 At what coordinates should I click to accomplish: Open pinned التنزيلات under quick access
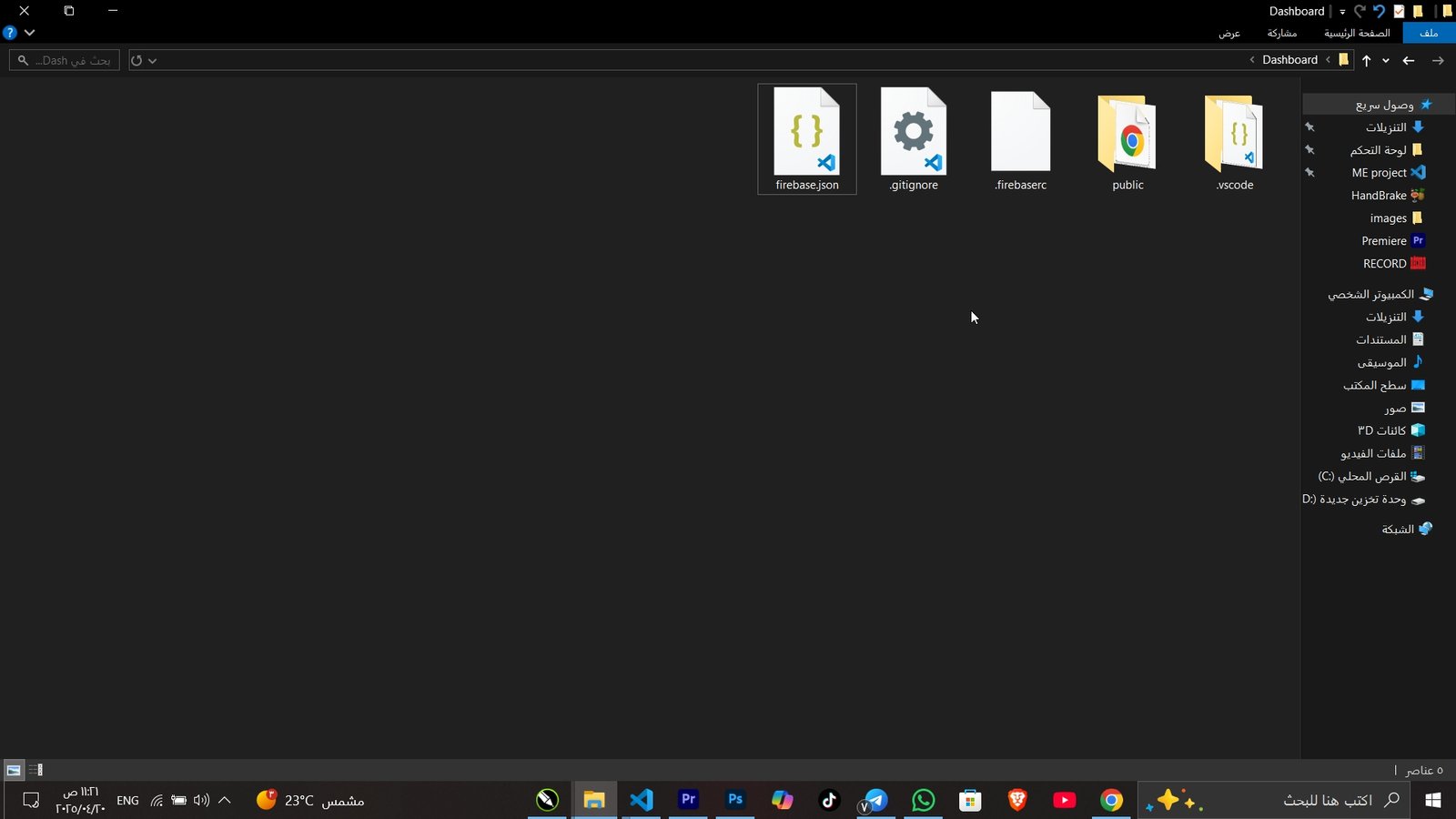[x=1394, y=127]
